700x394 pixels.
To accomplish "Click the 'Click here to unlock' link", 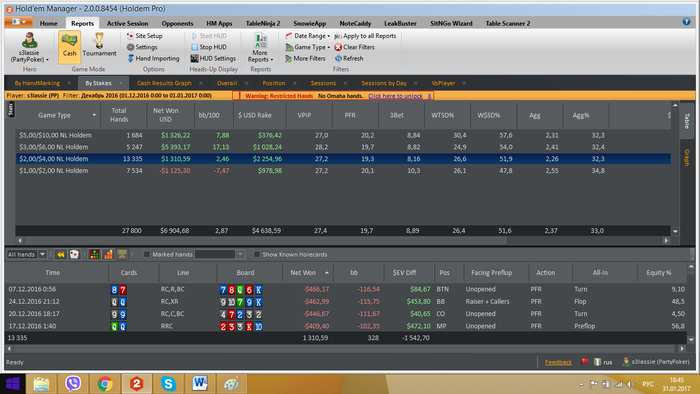I will (395, 96).
